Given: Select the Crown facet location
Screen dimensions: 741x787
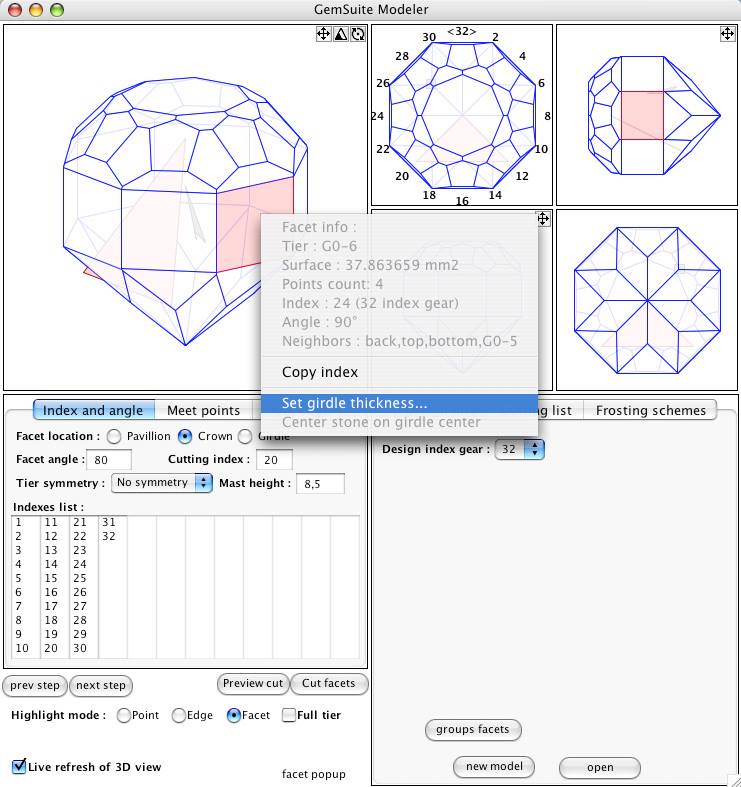Looking at the screenshot, I should click(x=185, y=437).
